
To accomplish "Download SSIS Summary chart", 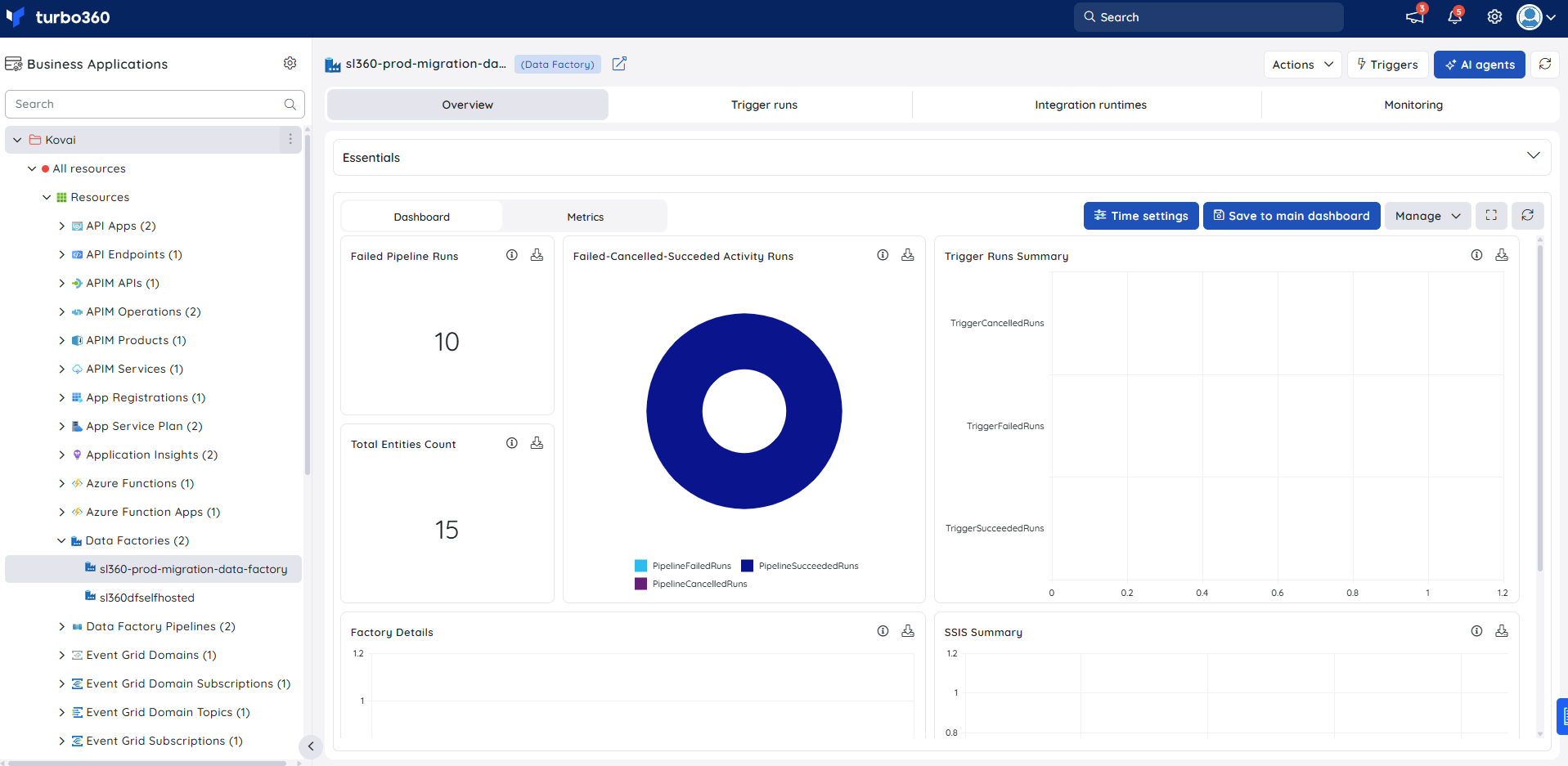I will click(x=1502, y=631).
